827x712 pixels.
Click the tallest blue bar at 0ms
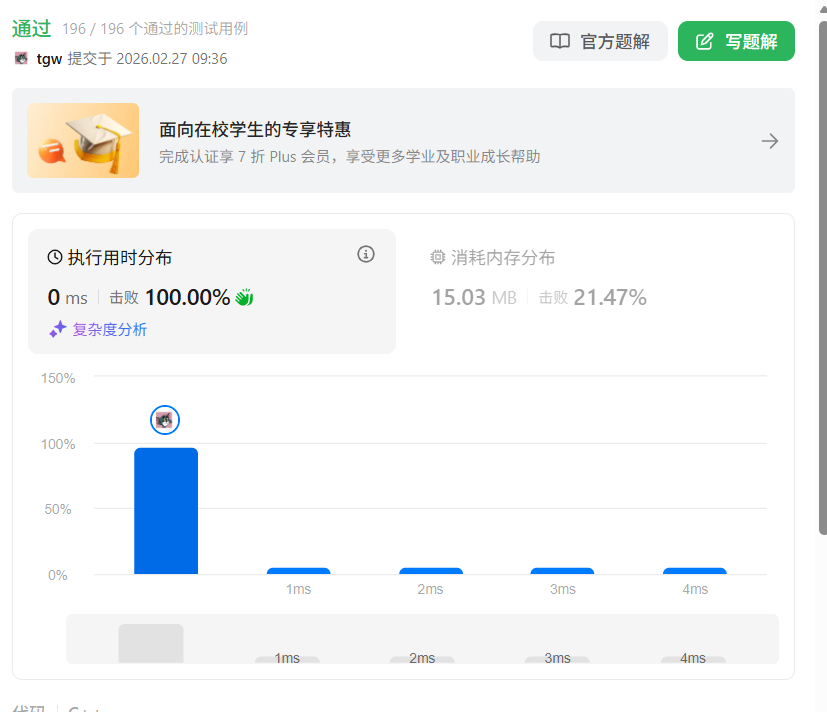[x=166, y=511]
